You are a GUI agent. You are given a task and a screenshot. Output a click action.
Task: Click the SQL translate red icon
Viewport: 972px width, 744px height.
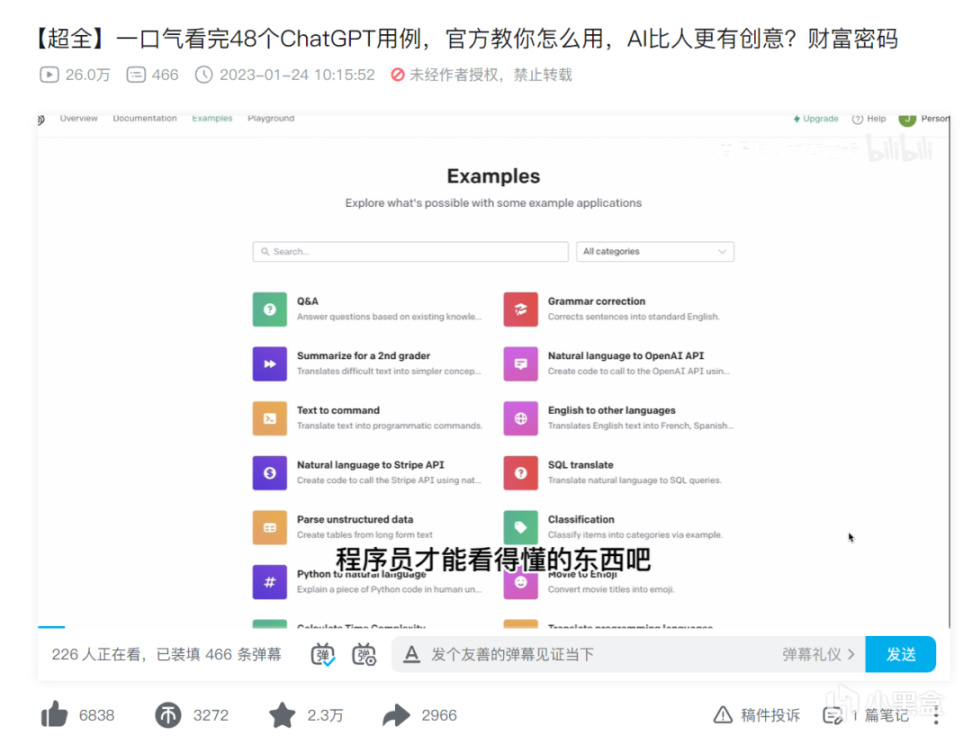click(521, 472)
